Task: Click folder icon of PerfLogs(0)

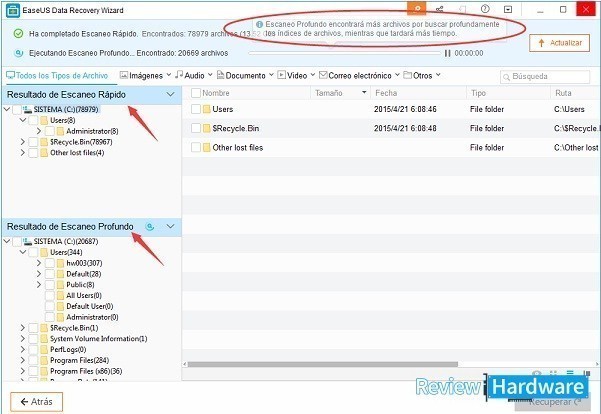Action: [44, 350]
